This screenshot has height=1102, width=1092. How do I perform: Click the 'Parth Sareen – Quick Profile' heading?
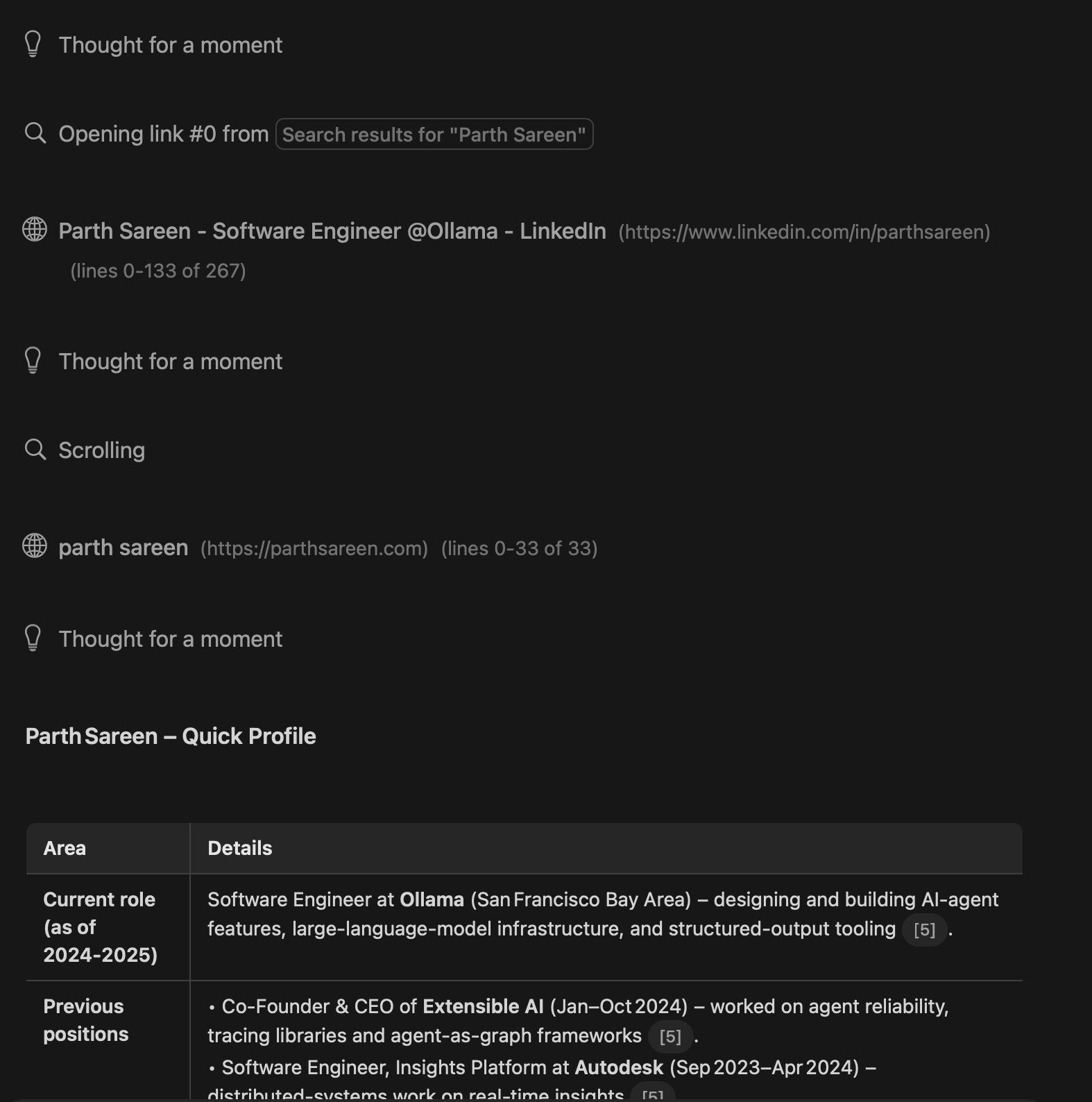point(171,736)
